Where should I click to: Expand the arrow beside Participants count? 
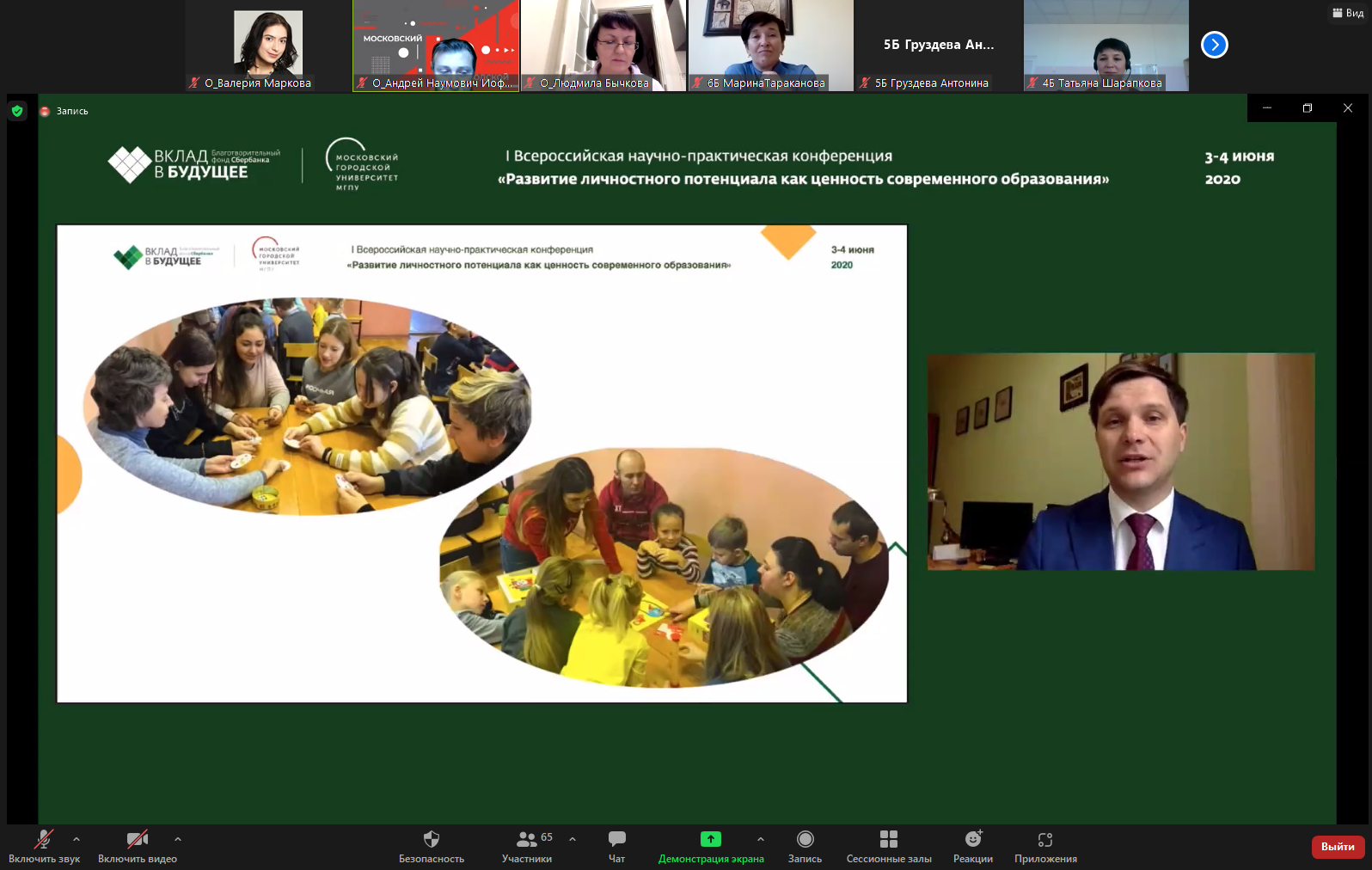[573, 839]
